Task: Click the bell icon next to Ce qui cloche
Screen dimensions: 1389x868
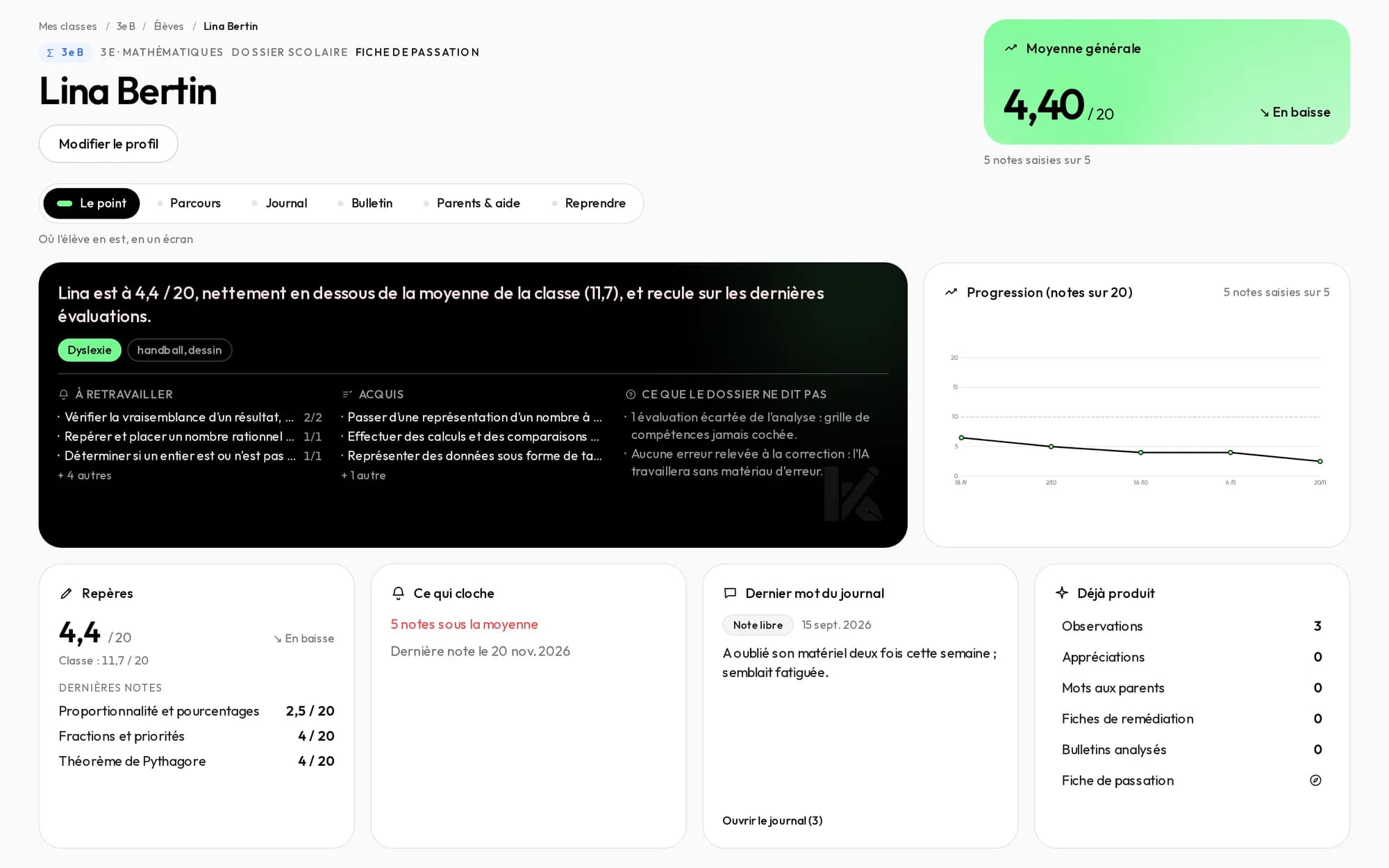Action: (398, 593)
